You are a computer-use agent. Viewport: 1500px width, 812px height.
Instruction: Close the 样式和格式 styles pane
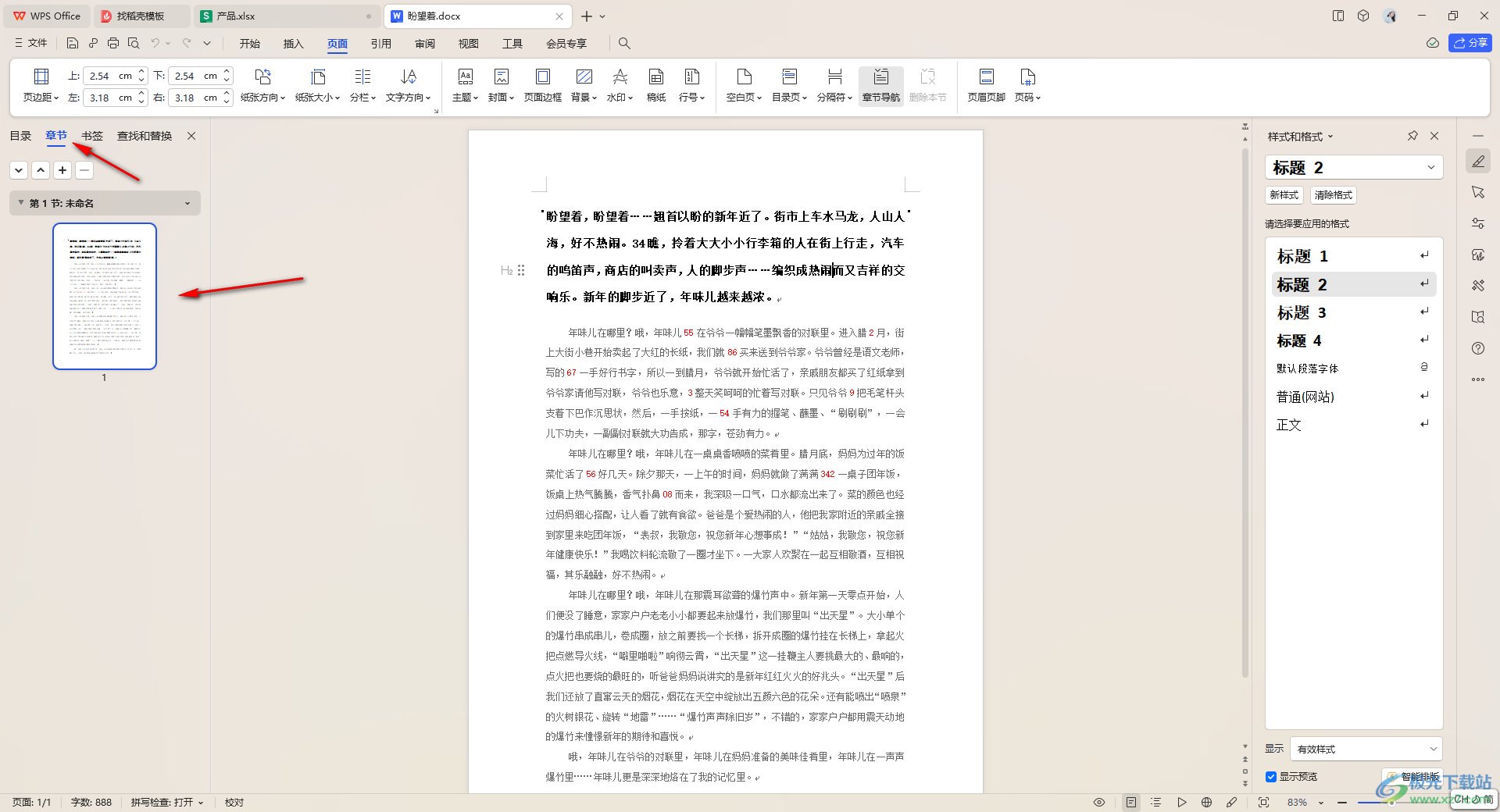click(1434, 136)
